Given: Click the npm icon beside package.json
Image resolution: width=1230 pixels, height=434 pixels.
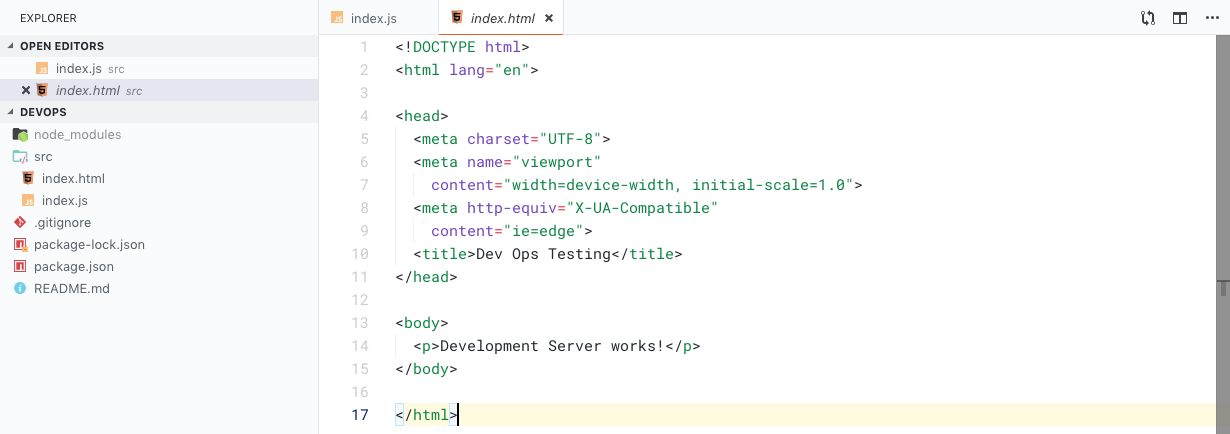Looking at the screenshot, I should [x=19, y=266].
